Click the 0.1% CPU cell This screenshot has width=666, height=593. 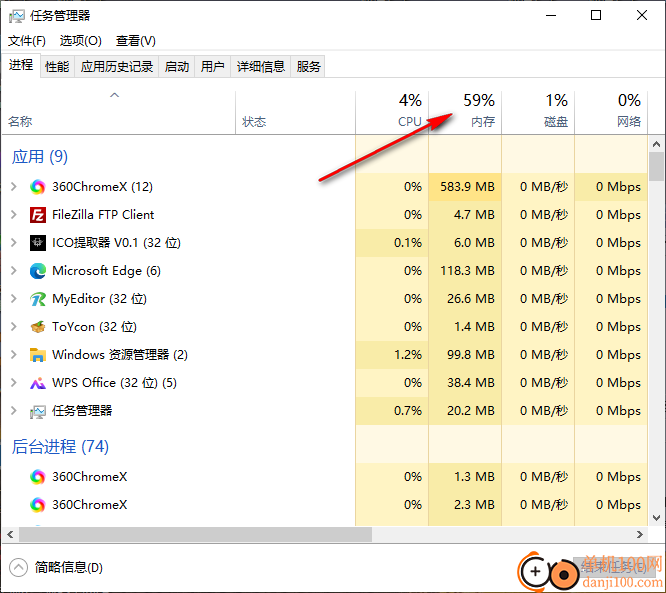pos(392,243)
